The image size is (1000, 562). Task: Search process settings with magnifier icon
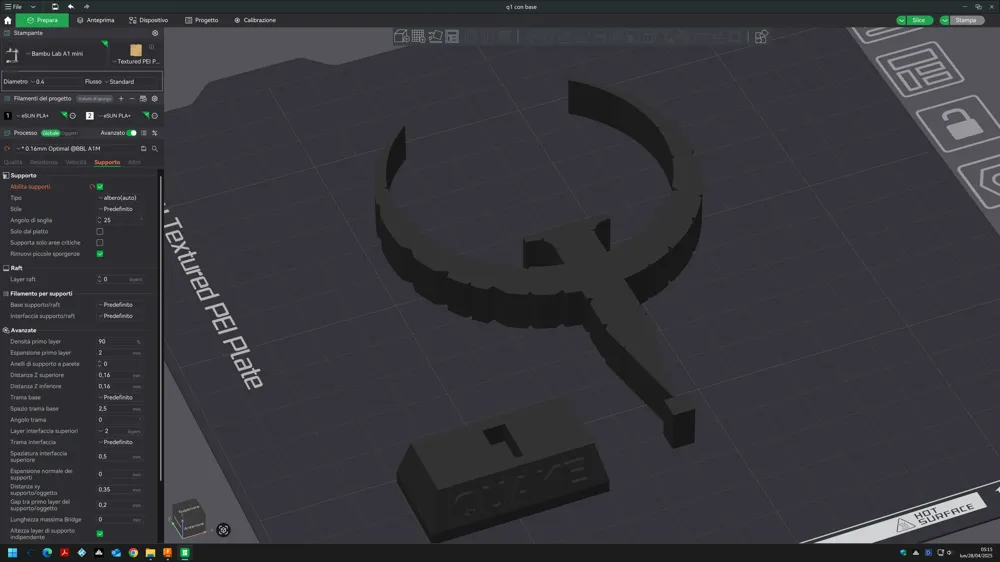click(x=154, y=149)
